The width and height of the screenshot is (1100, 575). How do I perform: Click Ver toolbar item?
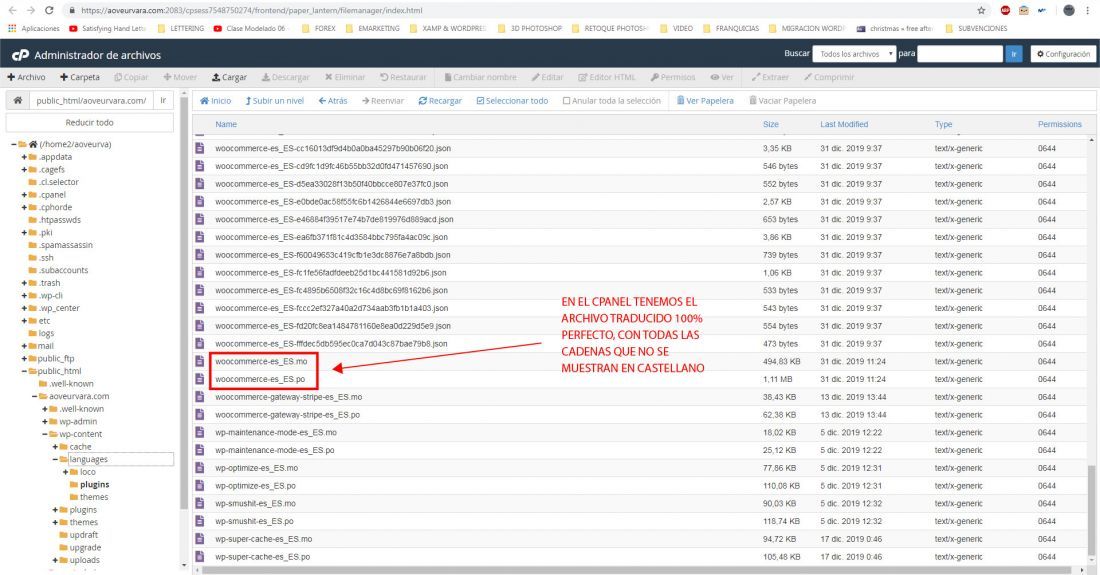point(722,77)
